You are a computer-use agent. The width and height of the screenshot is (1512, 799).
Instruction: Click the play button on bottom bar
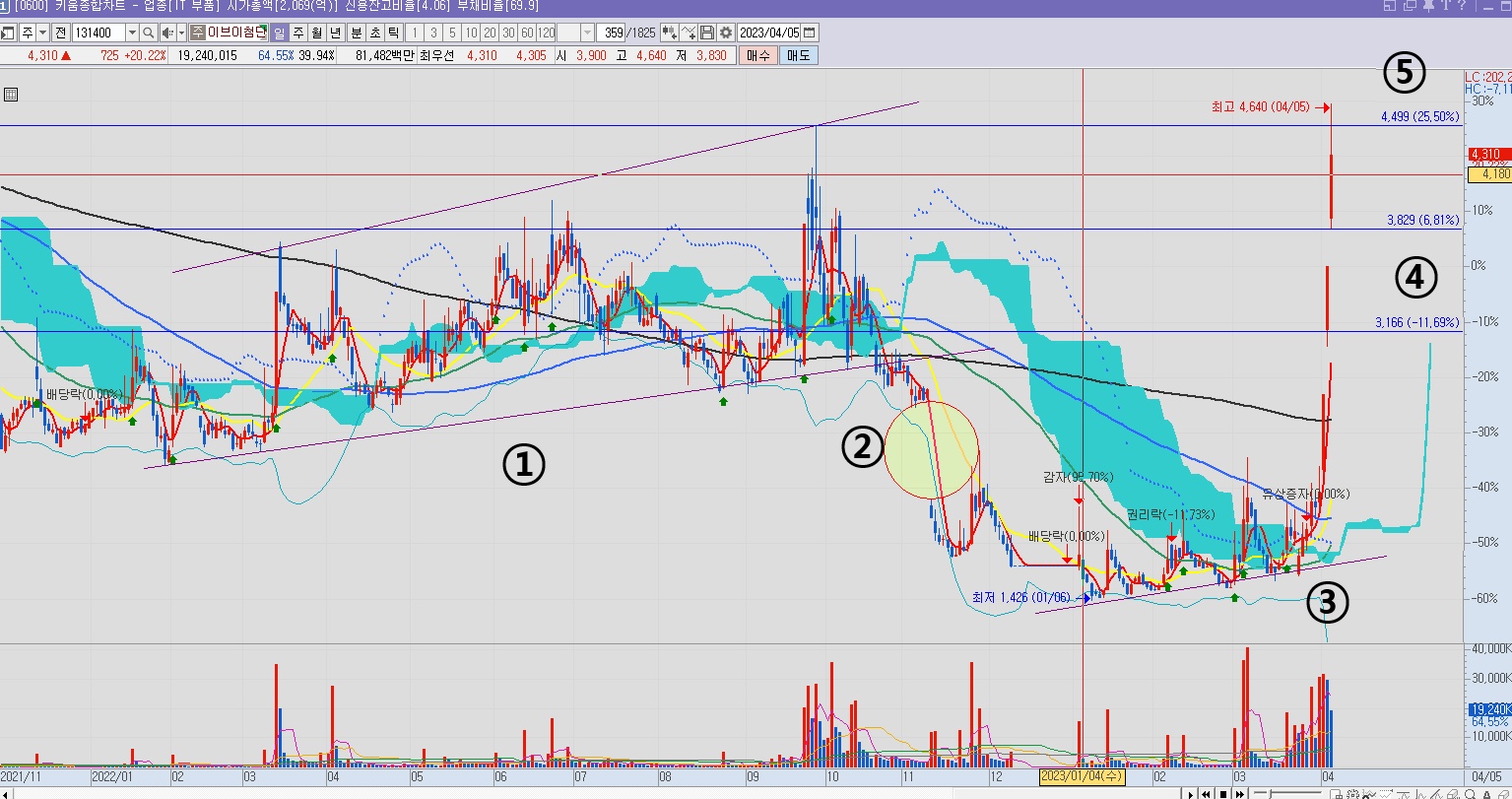[x=1190, y=794]
